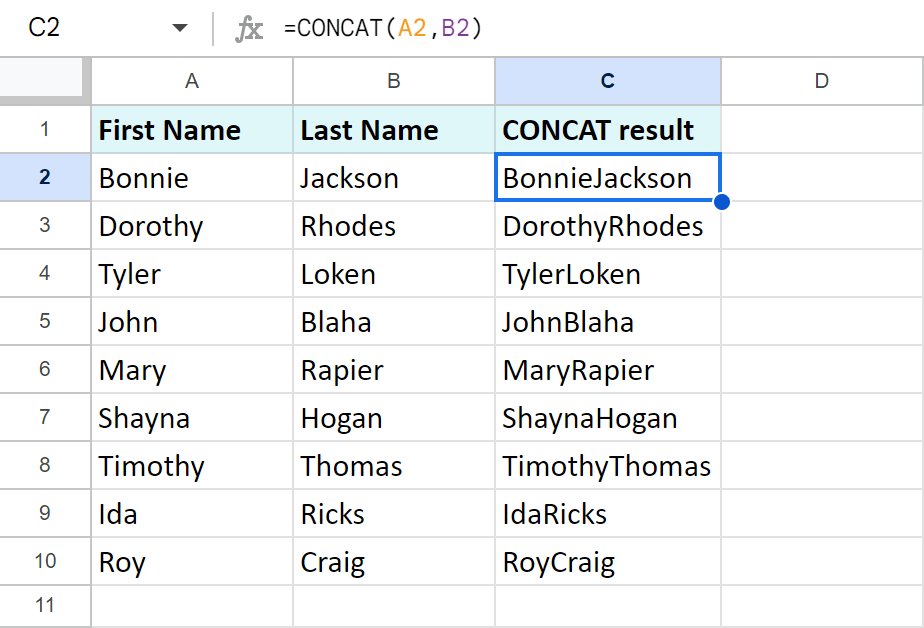This screenshot has height=628, width=924.
Task: Click the blue fill handle on cell C2
Action: tap(722, 201)
